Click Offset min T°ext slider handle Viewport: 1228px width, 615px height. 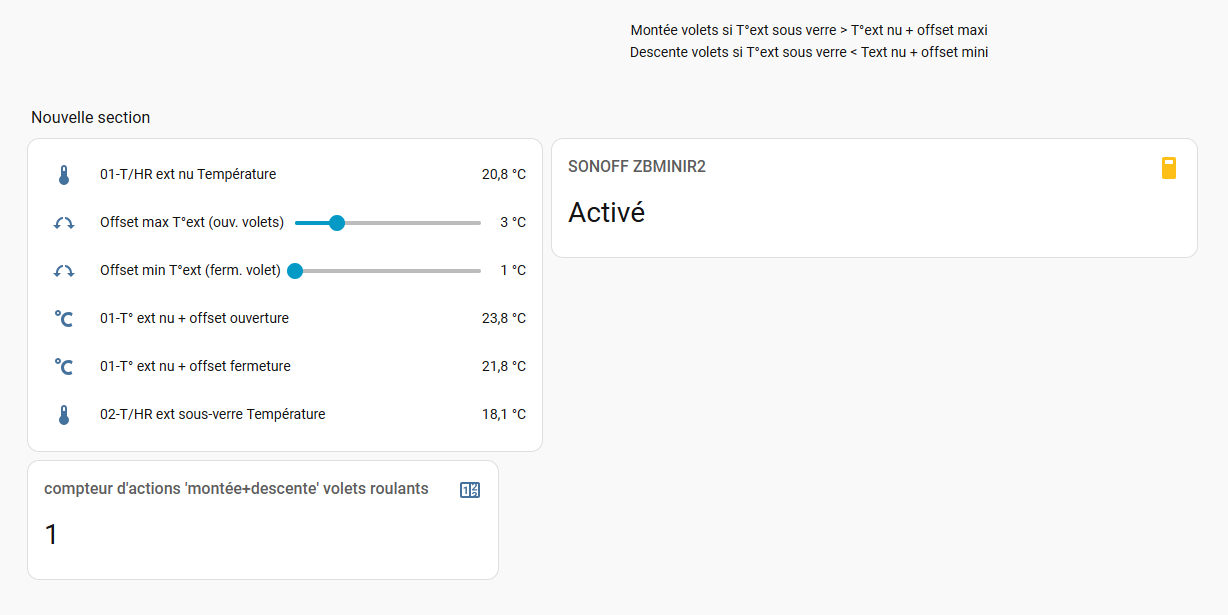(295, 271)
